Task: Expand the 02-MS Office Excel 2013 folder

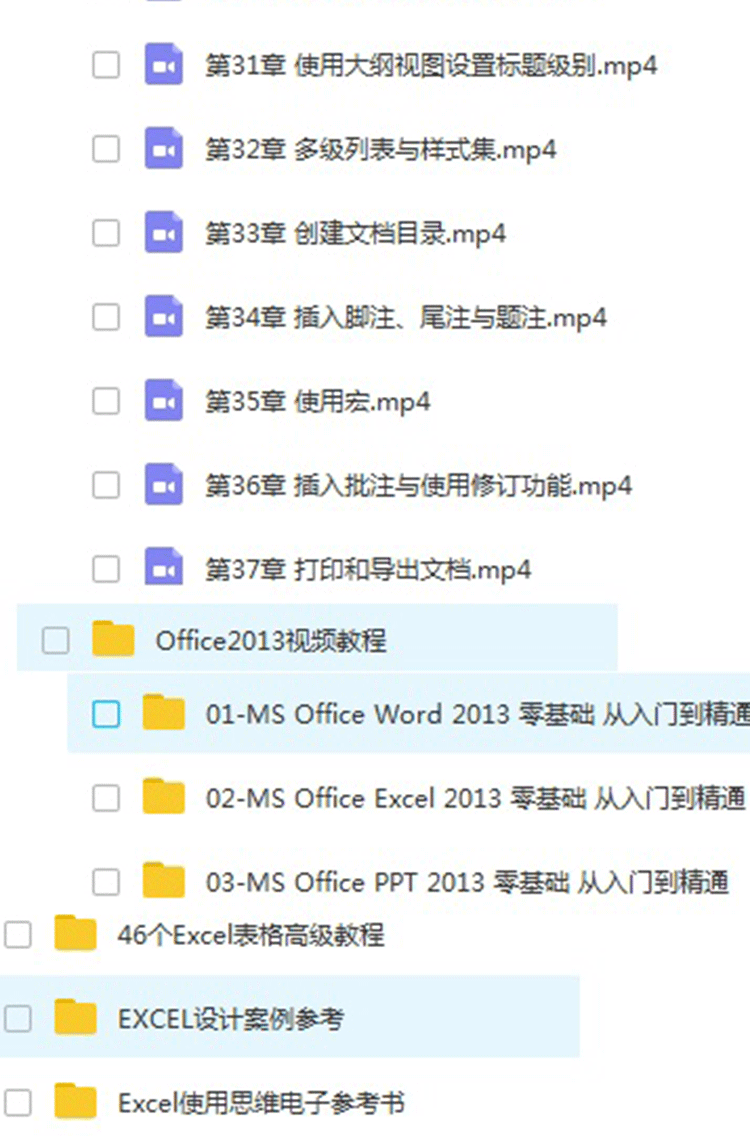Action: [x=475, y=798]
